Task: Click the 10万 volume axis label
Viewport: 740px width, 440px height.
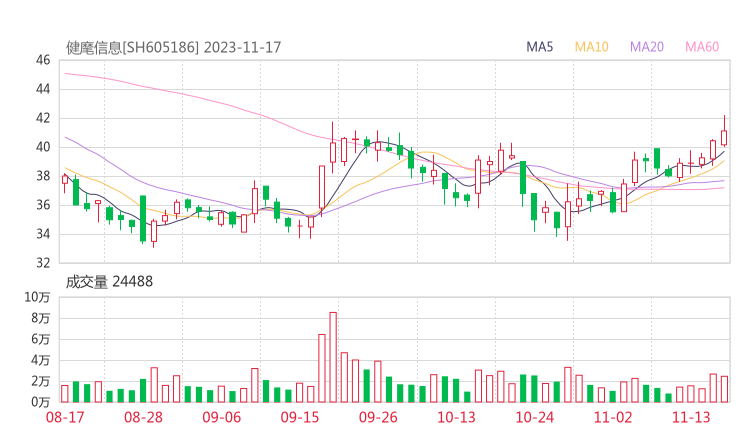Action: click(x=37, y=297)
